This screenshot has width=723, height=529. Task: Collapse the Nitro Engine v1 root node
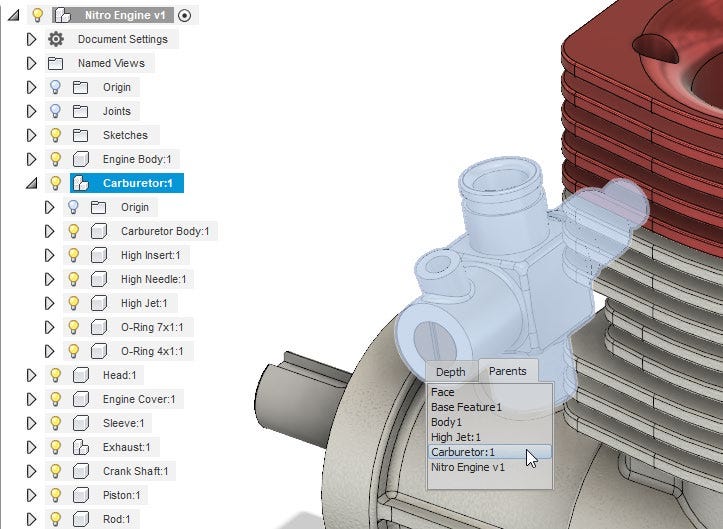click(x=14, y=15)
